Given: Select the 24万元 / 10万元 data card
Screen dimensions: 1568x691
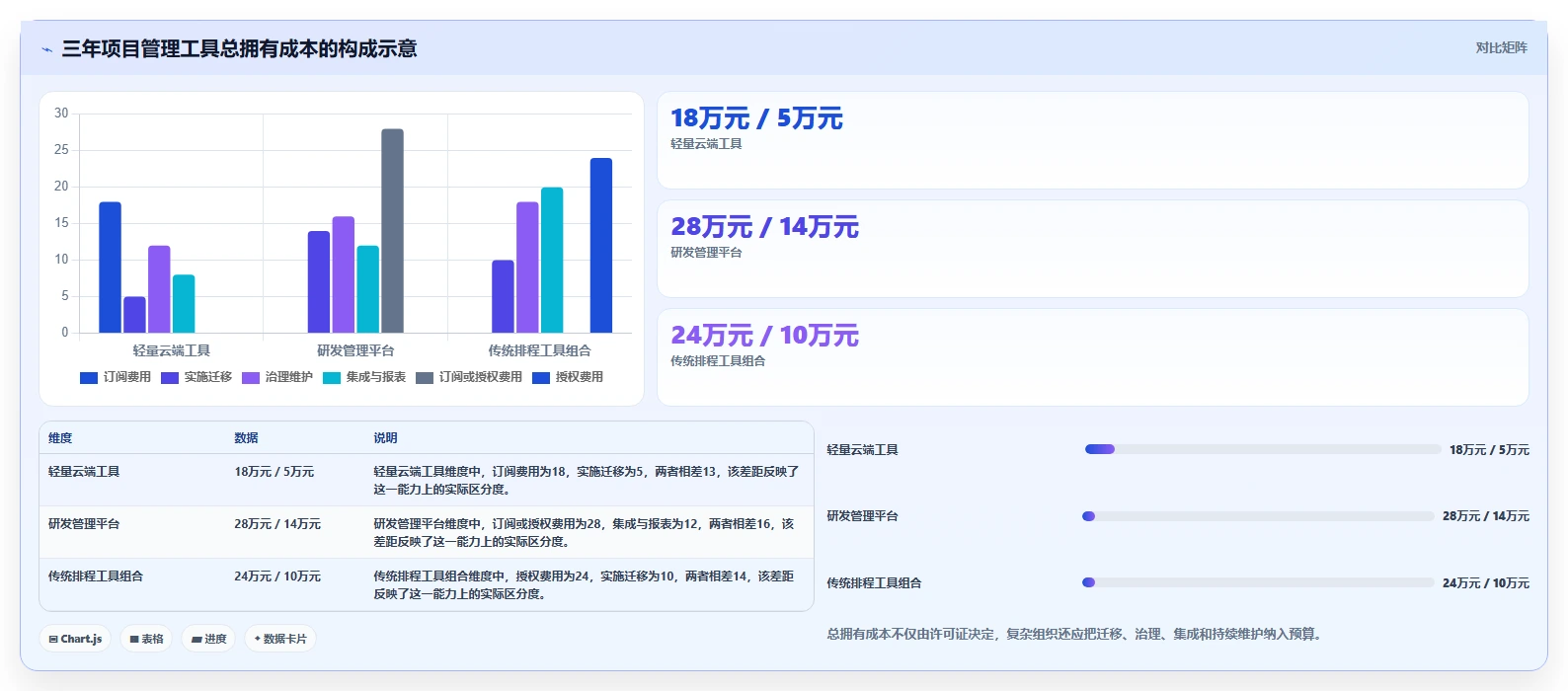Looking at the screenshot, I should pyautogui.click(x=1093, y=357).
